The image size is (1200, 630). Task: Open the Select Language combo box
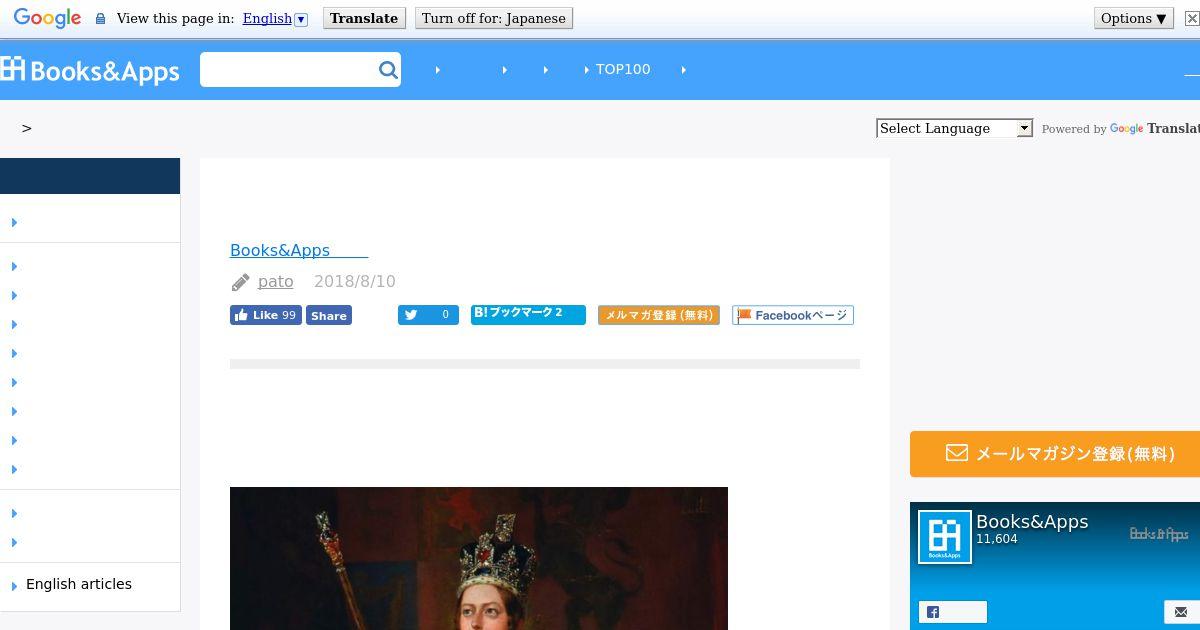pyautogui.click(x=954, y=128)
